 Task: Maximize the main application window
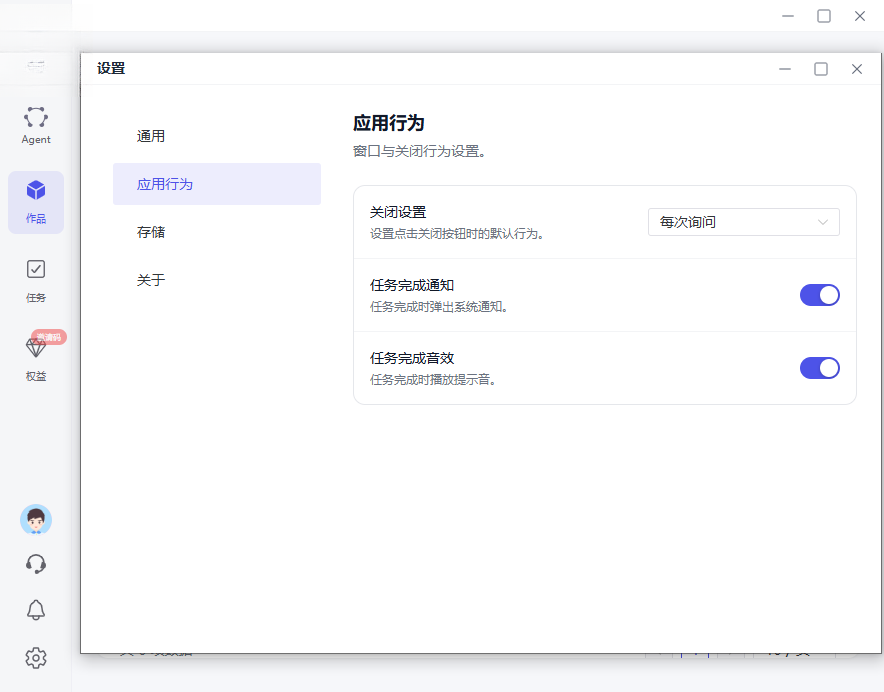coord(824,16)
